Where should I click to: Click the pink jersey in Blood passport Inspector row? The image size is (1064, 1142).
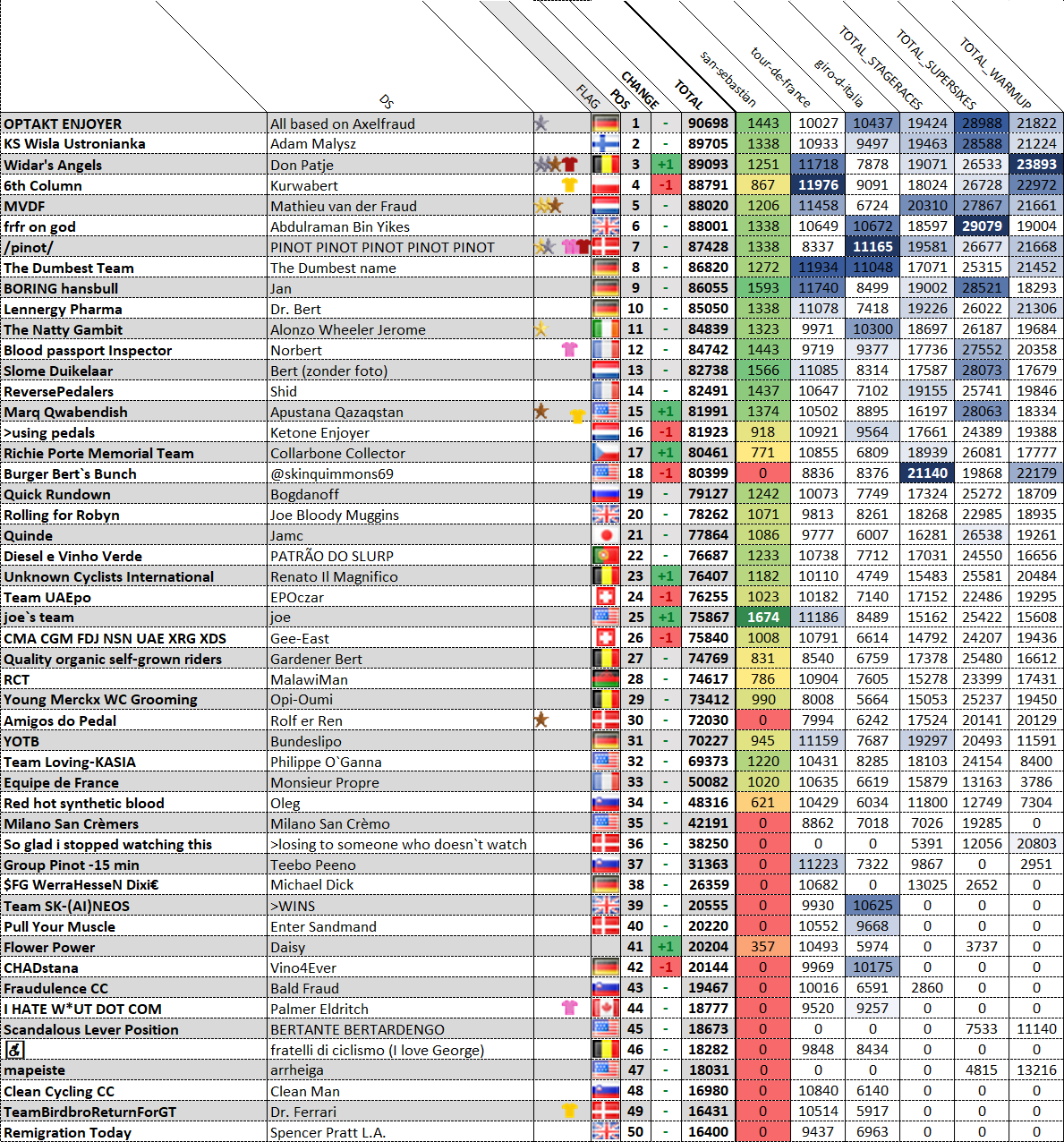[569, 349]
